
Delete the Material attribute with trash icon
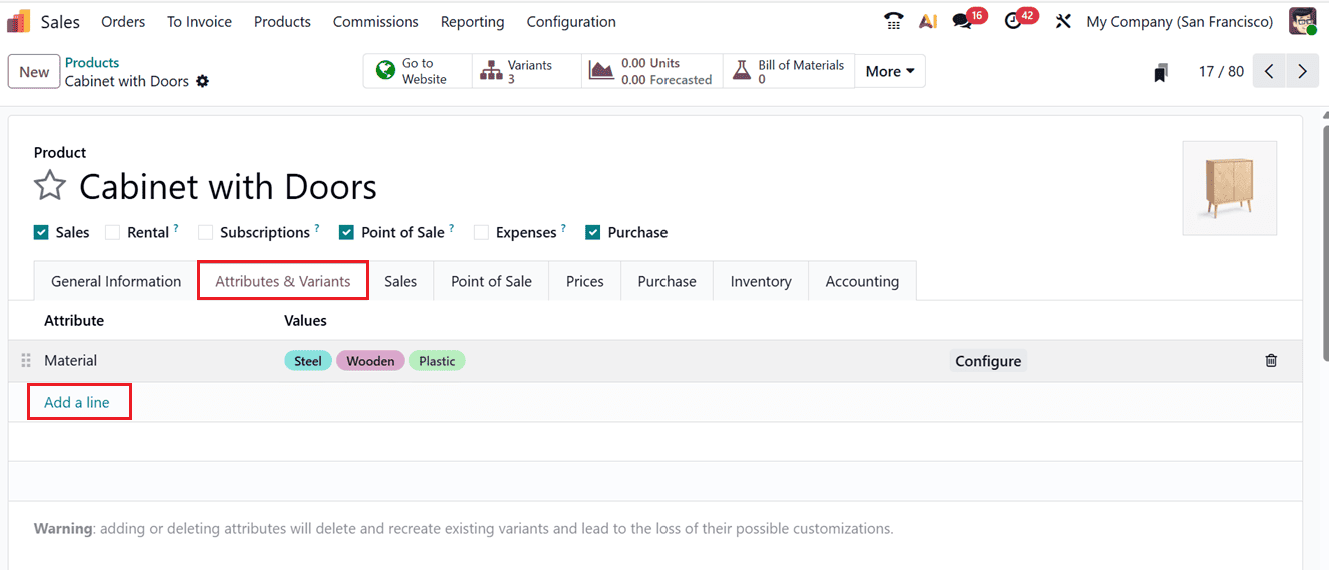[x=1271, y=361]
